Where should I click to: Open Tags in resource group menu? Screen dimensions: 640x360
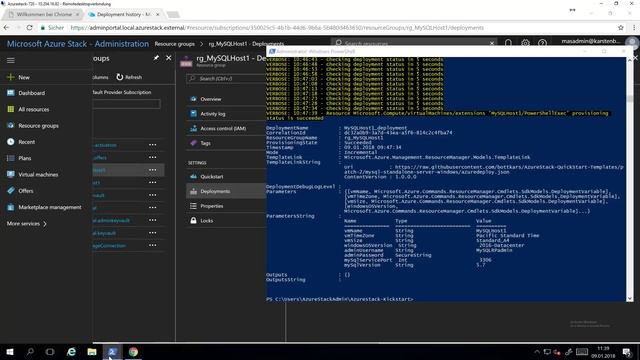pos(205,143)
